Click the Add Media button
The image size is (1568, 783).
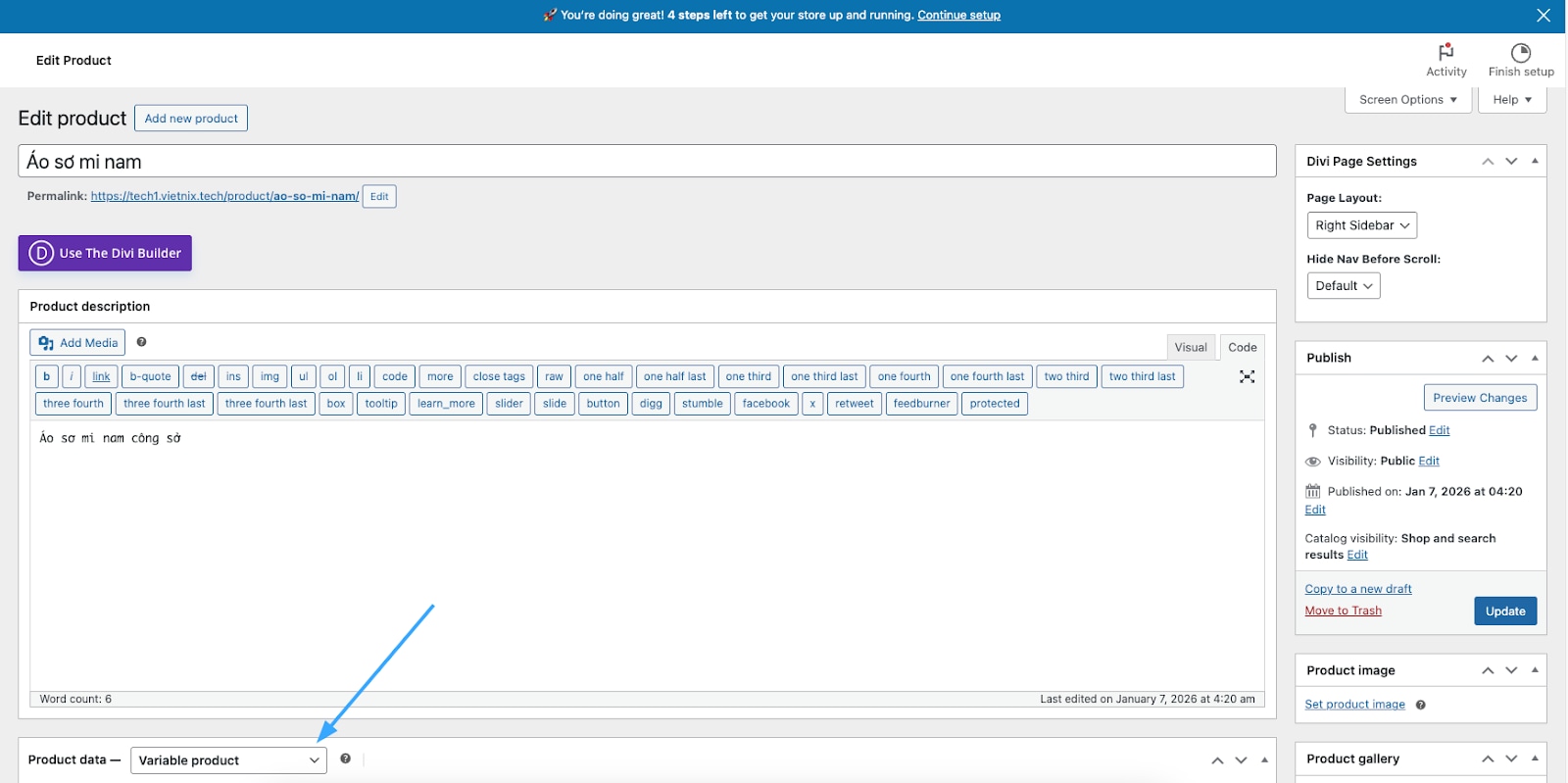click(78, 343)
